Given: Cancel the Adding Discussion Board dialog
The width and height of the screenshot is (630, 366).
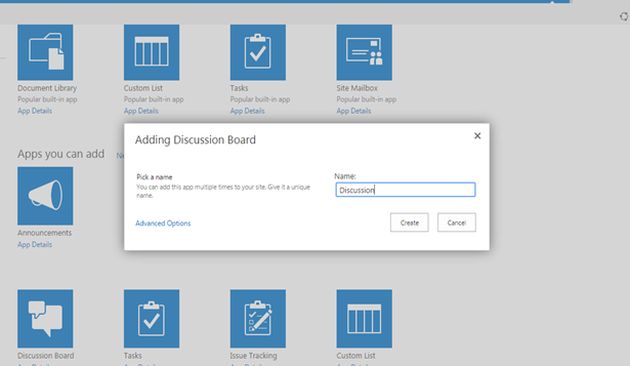Looking at the screenshot, I should (x=456, y=223).
